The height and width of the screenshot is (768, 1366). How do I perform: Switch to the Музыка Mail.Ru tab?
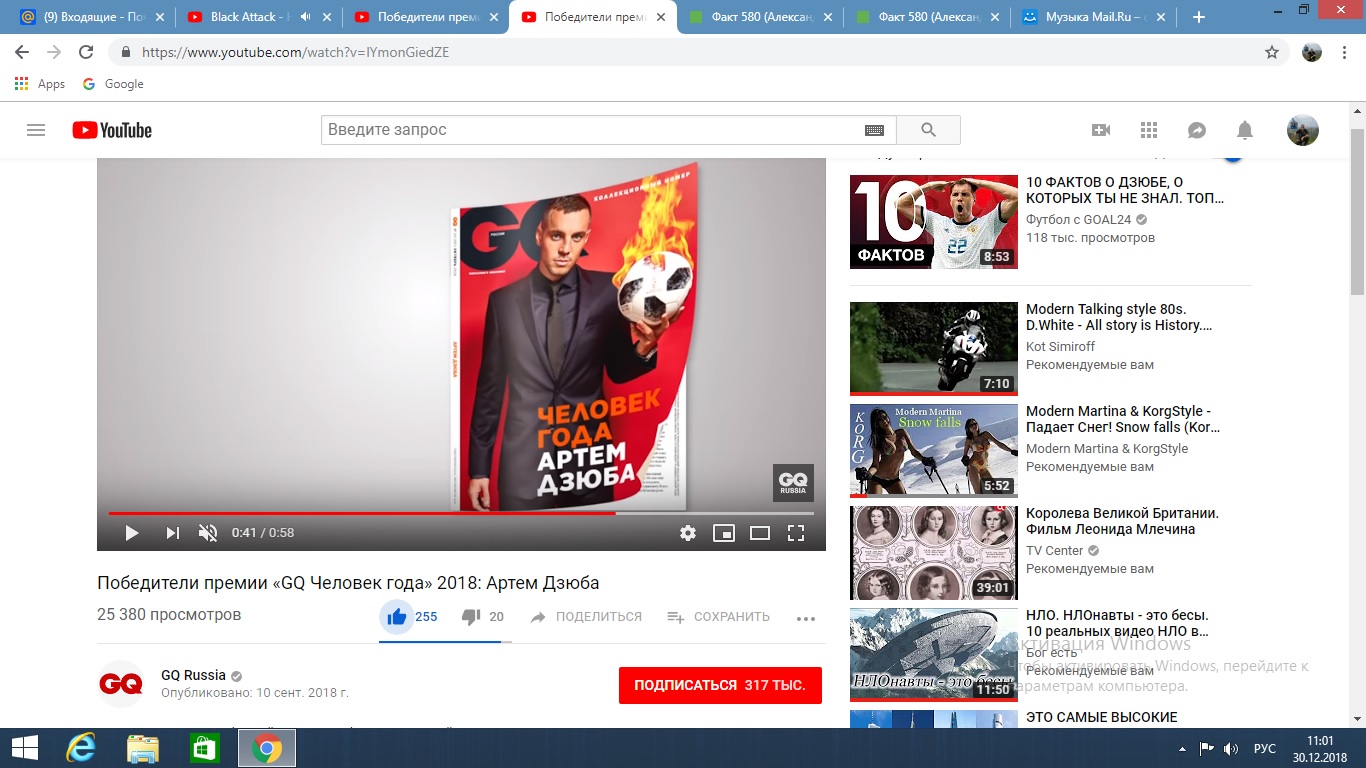[1094, 17]
